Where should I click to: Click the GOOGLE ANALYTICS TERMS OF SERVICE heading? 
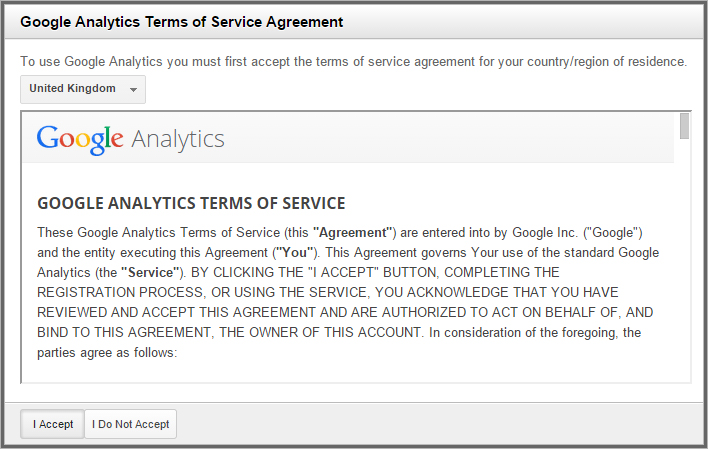(191, 203)
